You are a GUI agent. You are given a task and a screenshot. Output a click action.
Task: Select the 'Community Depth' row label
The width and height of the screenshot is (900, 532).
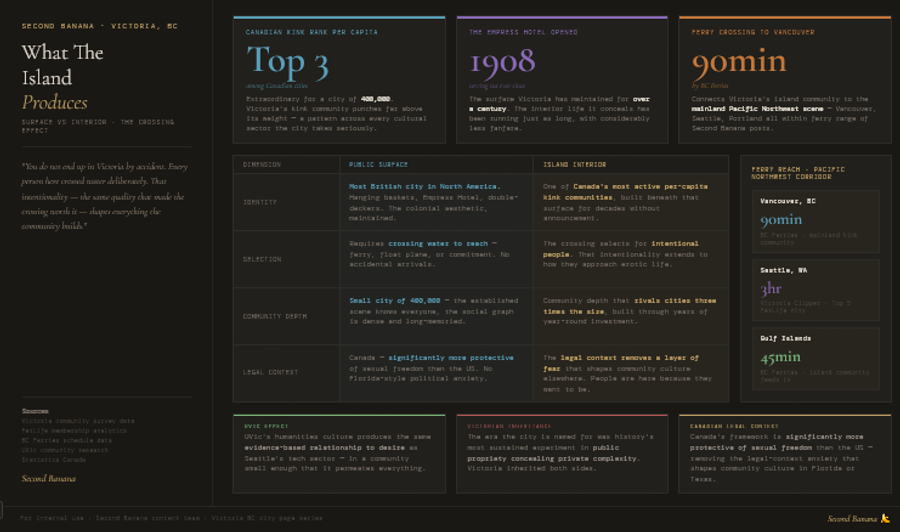pyautogui.click(x=274, y=316)
